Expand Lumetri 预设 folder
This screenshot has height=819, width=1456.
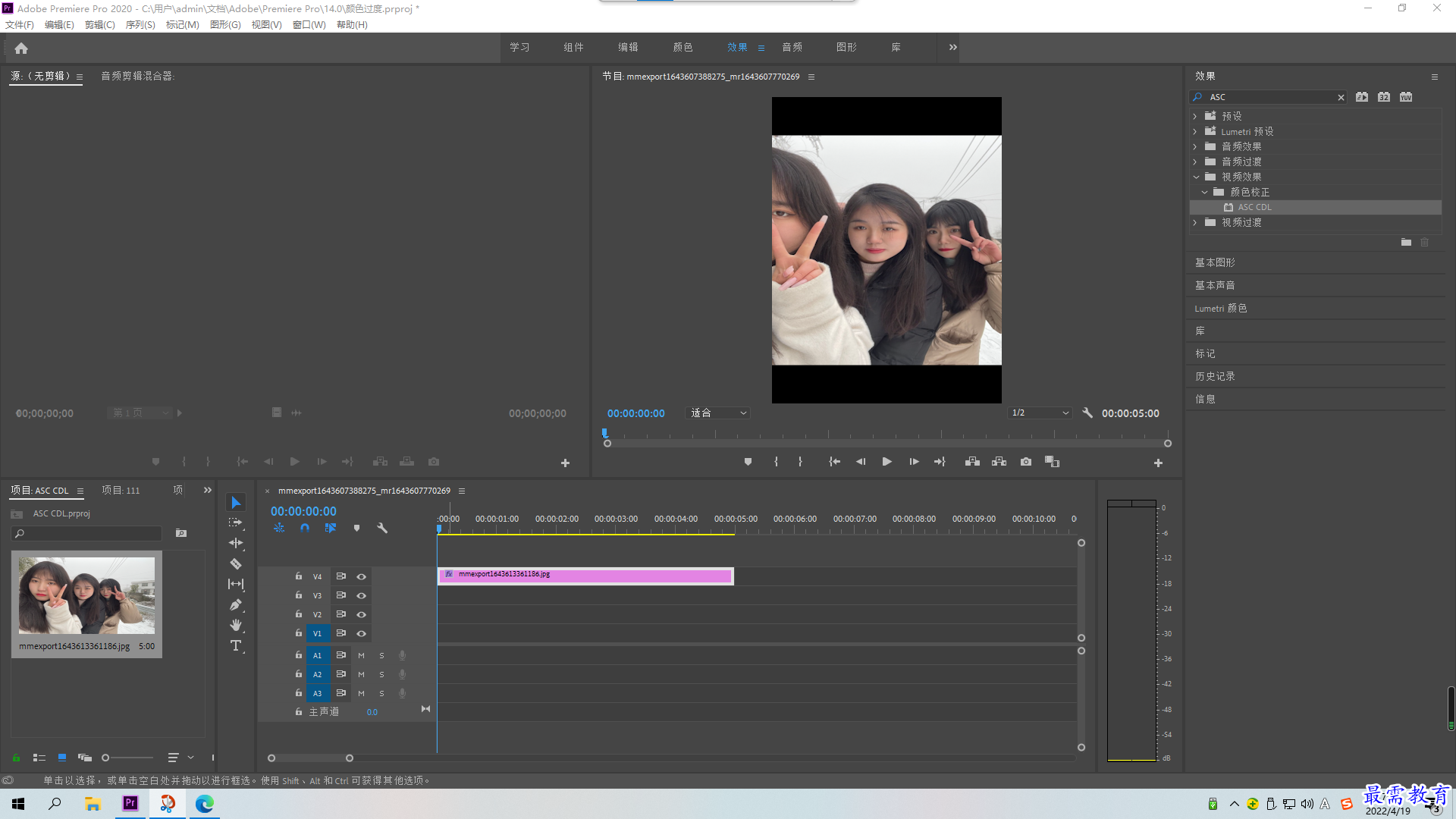tap(1195, 131)
